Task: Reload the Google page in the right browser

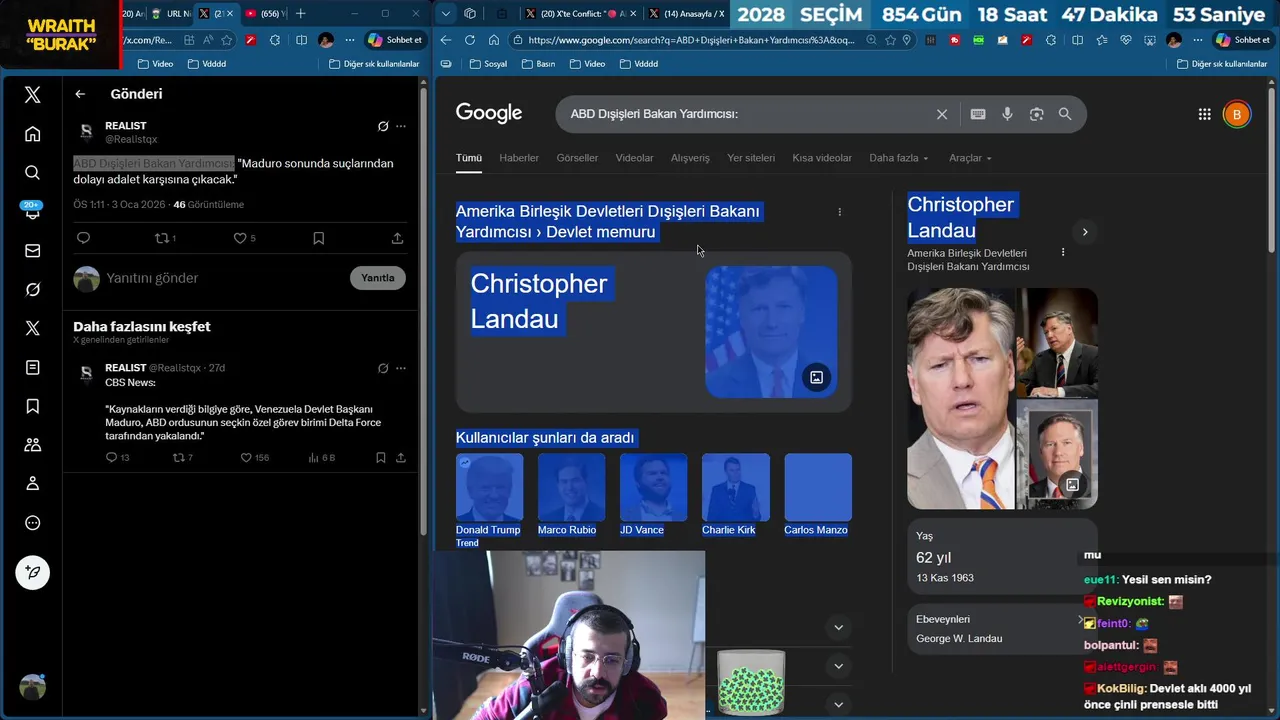Action: click(x=469, y=40)
